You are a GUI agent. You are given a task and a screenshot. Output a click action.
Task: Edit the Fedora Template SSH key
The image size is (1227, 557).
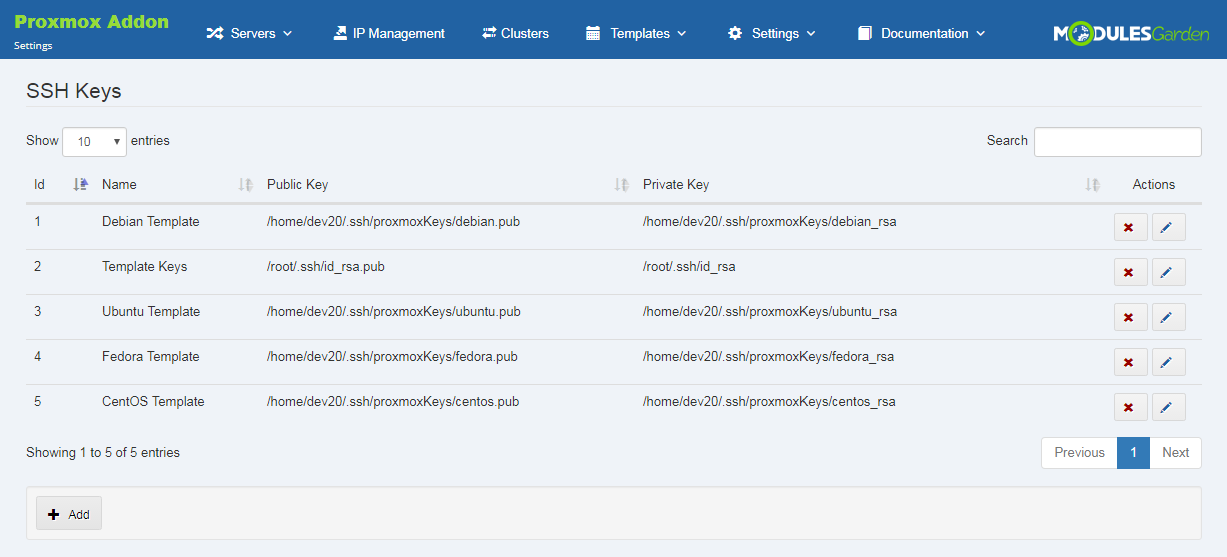(x=1168, y=362)
